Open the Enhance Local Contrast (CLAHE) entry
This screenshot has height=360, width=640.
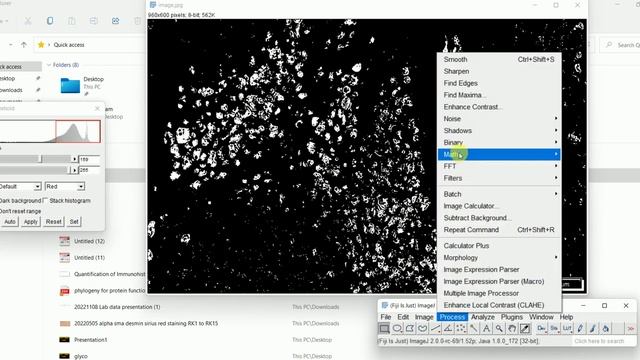(x=499, y=305)
